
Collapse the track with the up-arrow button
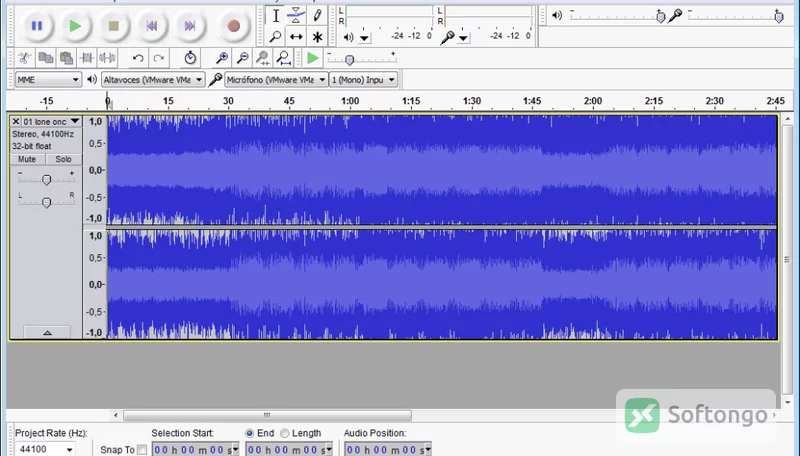(x=47, y=333)
